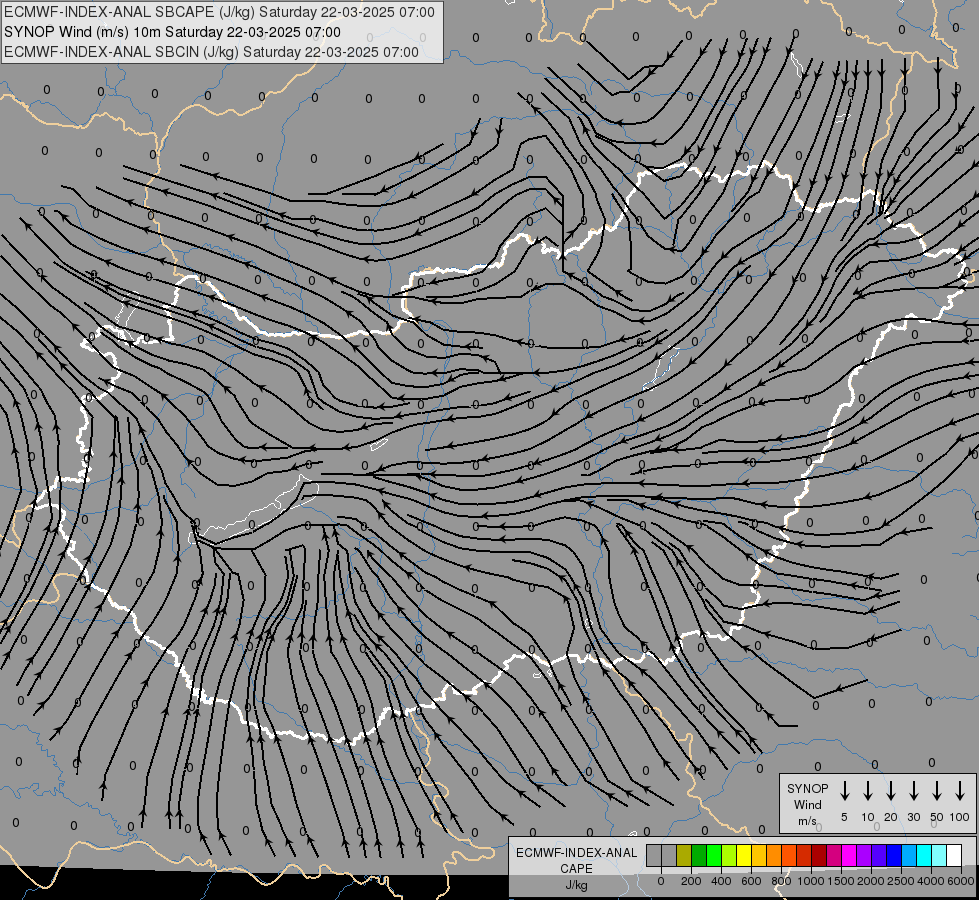The height and width of the screenshot is (900, 979).
Task: Click the 2000 value on the colorbar
Action: tap(871, 881)
